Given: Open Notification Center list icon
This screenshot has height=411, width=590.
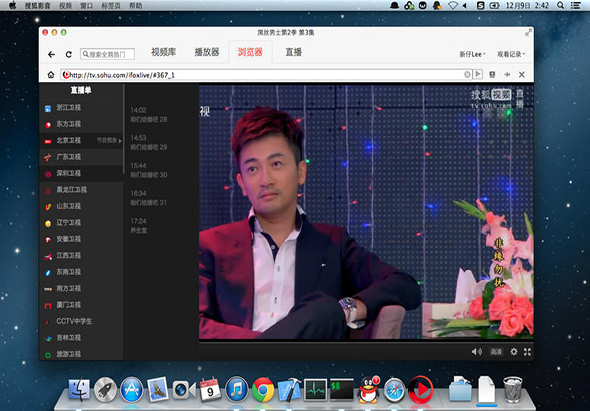Looking at the screenshot, I should (x=575, y=5).
